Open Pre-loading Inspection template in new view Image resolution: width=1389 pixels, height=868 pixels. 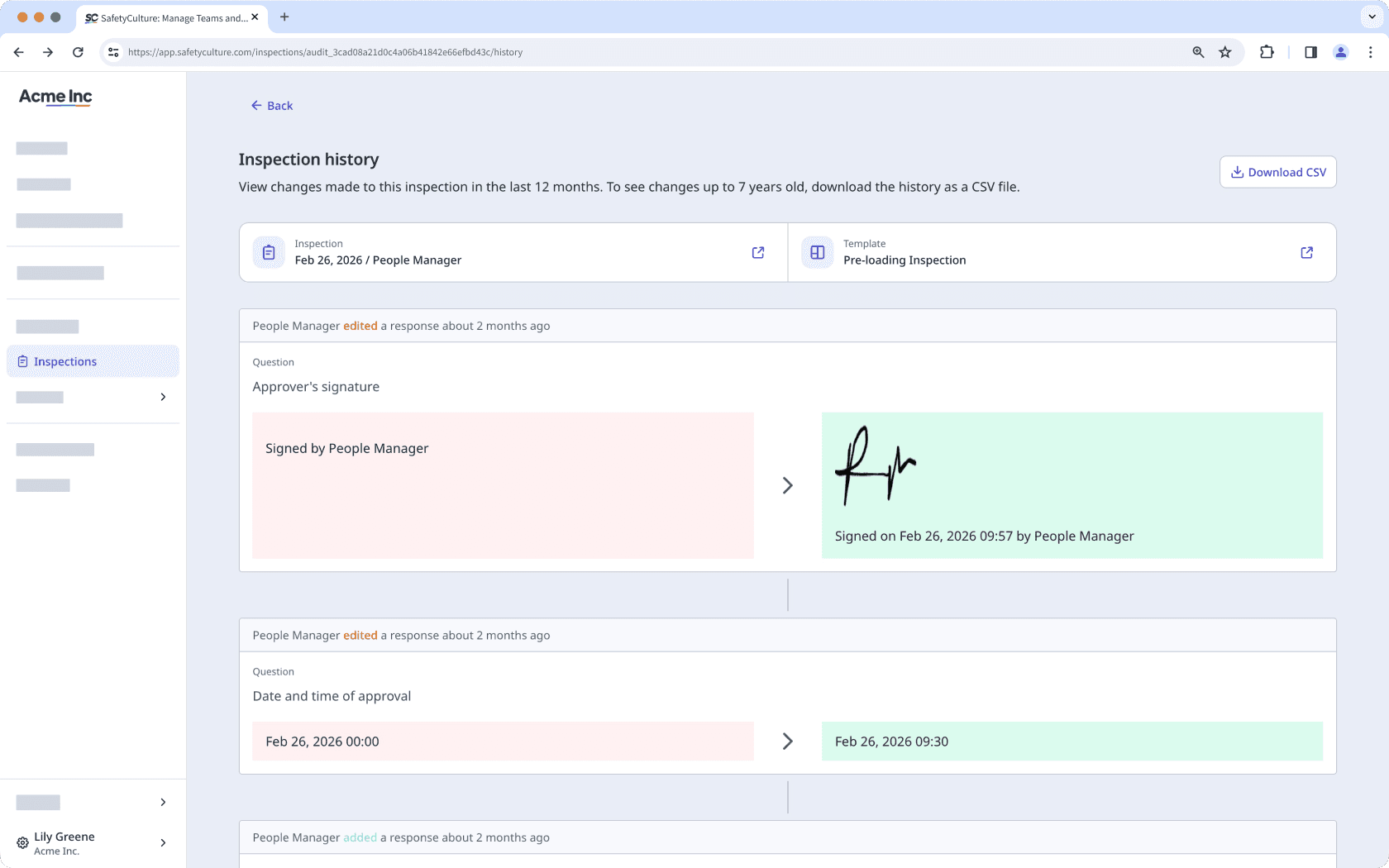(1306, 253)
